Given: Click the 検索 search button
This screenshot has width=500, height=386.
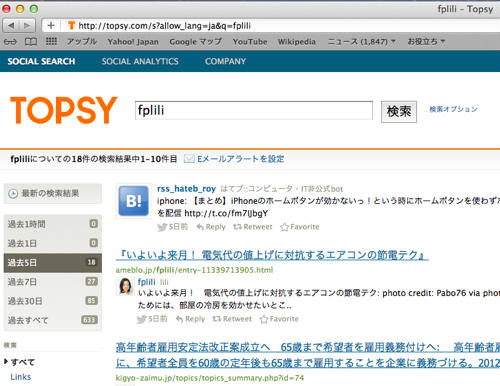Looking at the screenshot, I should 399,112.
